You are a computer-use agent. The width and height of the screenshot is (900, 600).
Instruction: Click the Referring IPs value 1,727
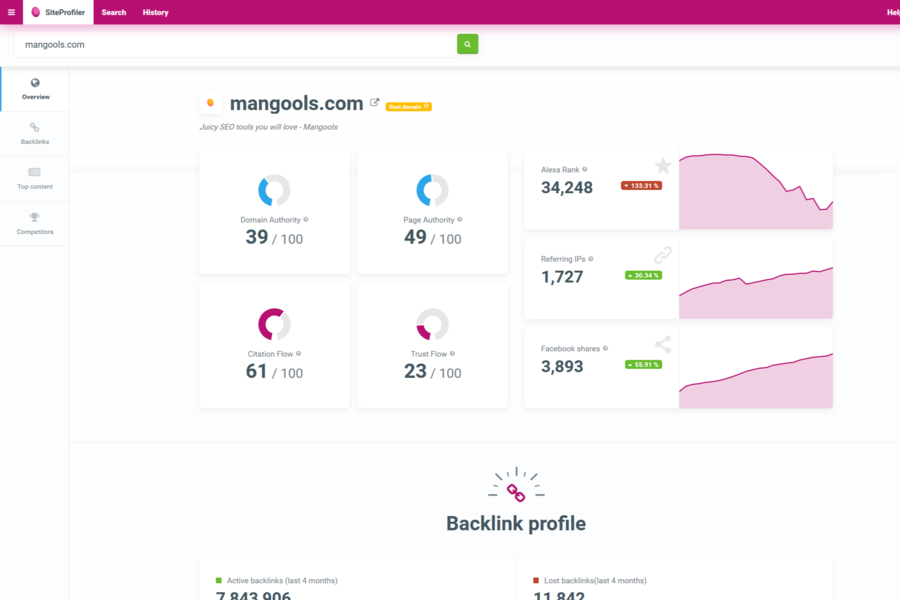(562, 277)
